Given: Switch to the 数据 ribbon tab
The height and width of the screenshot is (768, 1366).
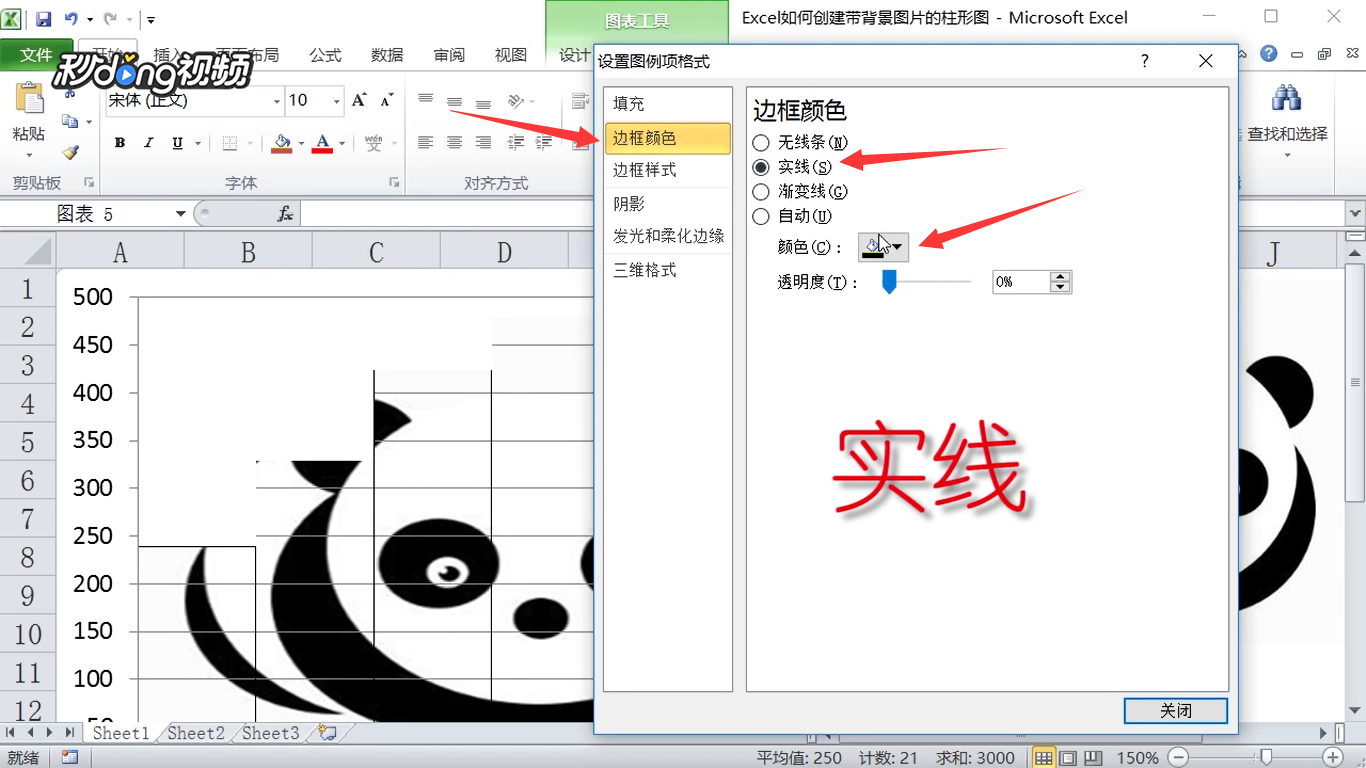Looking at the screenshot, I should pyautogui.click(x=387, y=55).
